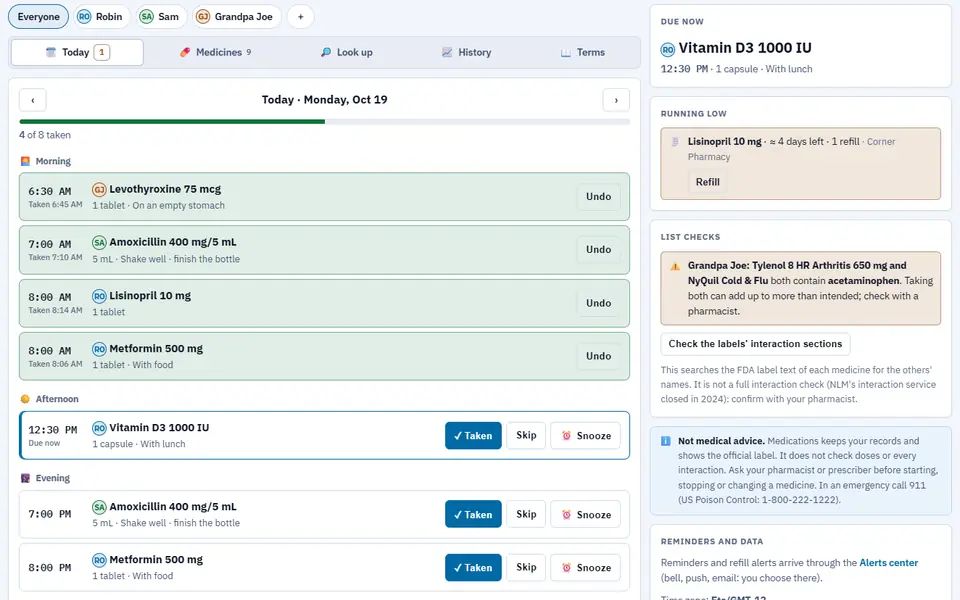Go to the next day
960x600 pixels.
616,100
